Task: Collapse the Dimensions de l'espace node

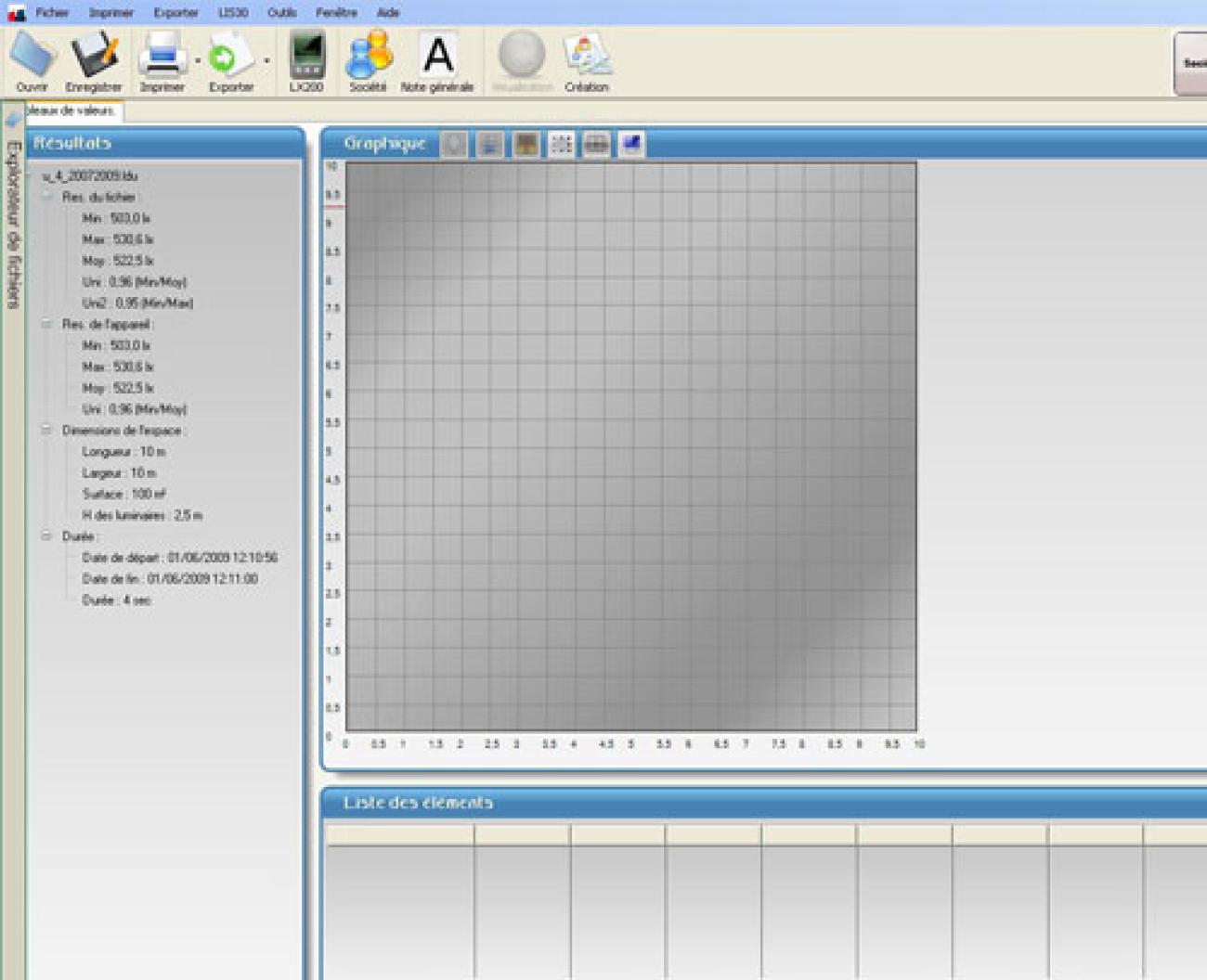Action: (46, 431)
